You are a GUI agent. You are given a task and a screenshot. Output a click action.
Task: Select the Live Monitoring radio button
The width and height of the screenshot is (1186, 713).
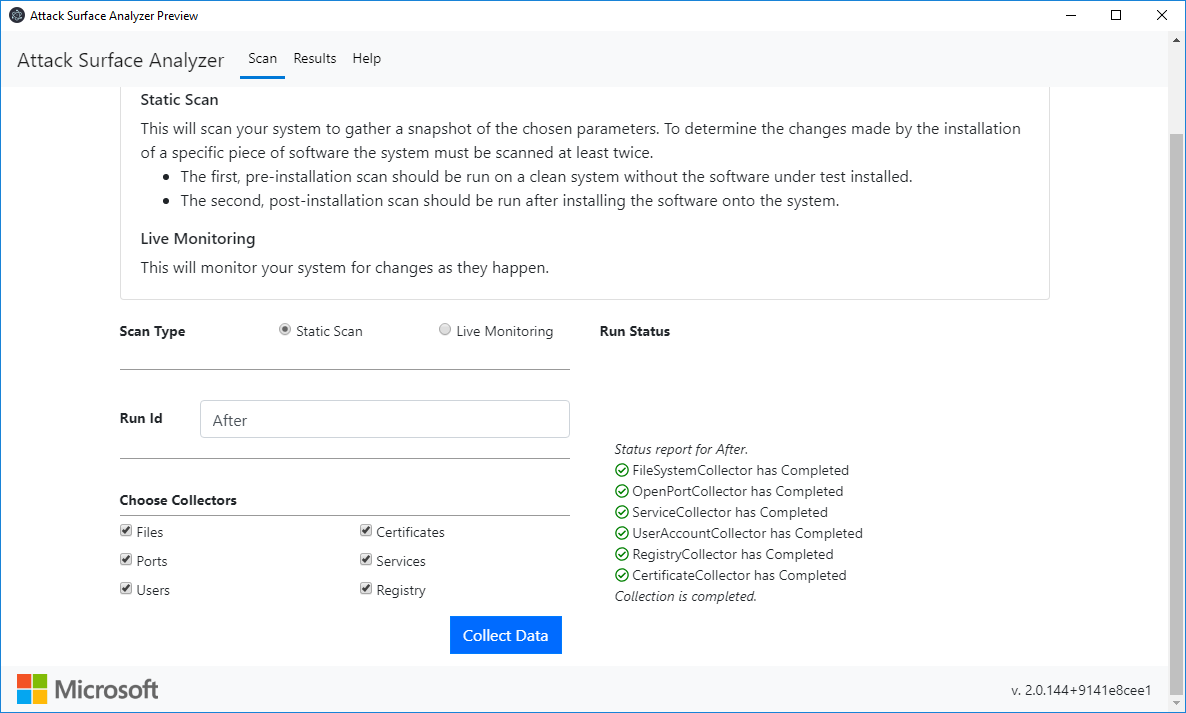pyautogui.click(x=445, y=330)
